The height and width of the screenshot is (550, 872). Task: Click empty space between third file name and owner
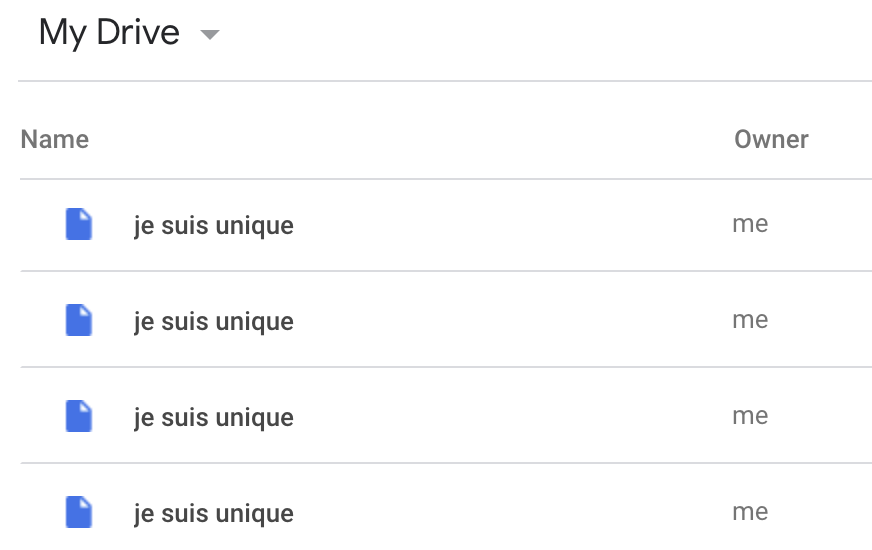510,417
